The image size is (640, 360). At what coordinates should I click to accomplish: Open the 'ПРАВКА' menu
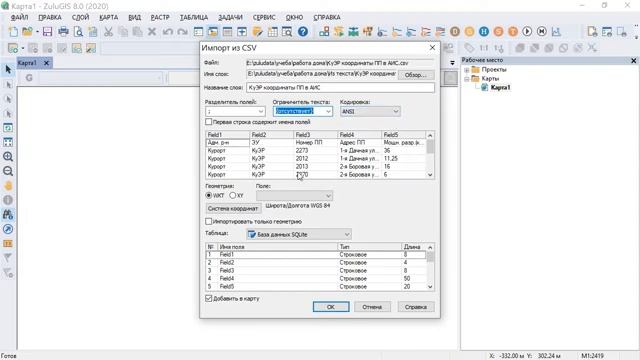50,18
